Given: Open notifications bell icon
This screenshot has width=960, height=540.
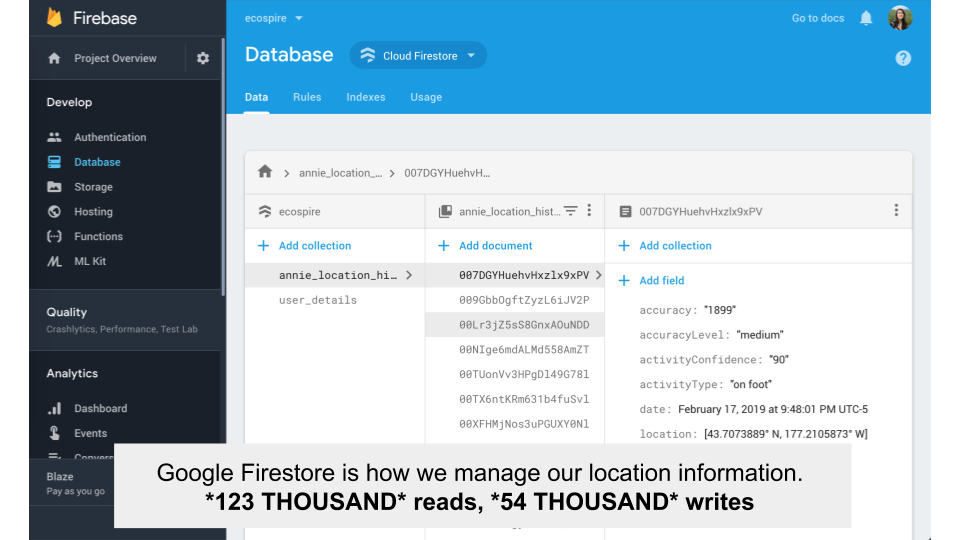Looking at the screenshot, I should [866, 18].
